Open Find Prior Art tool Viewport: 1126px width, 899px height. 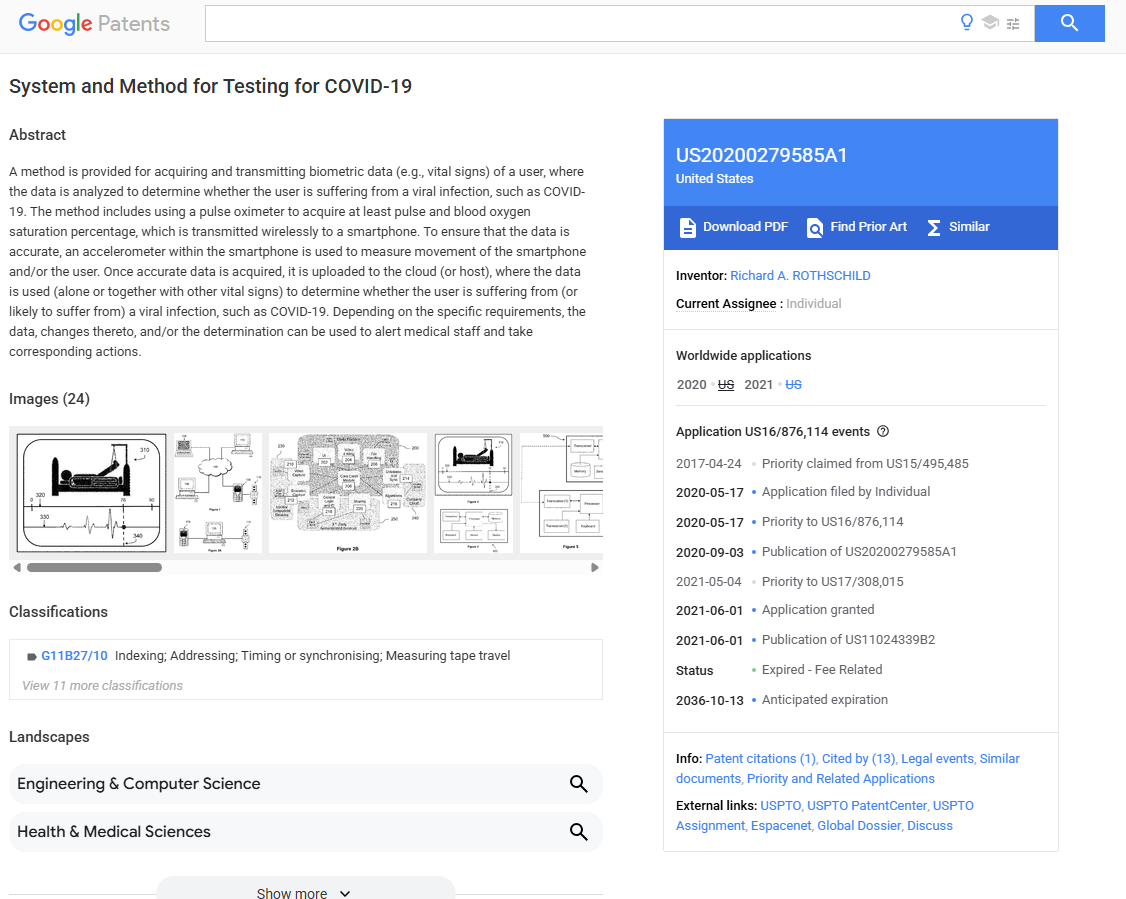pyautogui.click(x=857, y=227)
